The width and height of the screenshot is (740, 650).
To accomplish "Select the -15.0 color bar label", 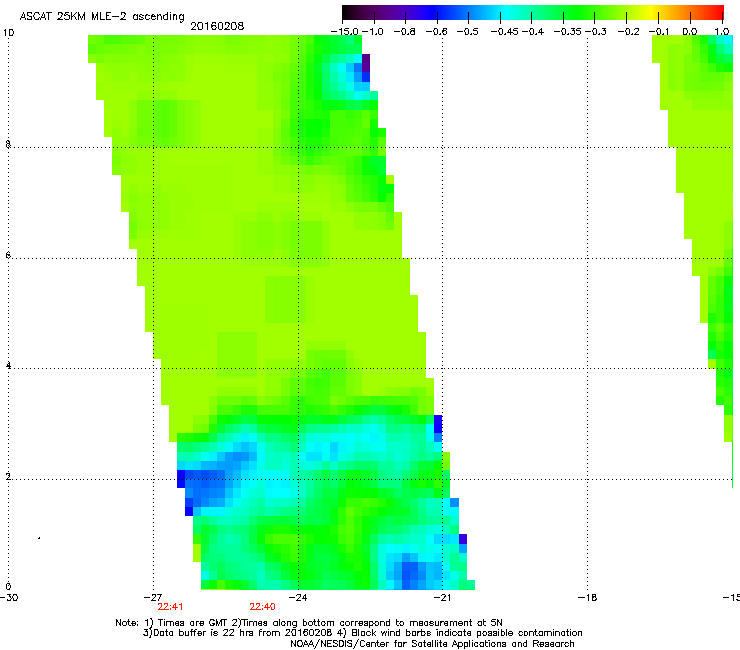I will (x=345, y=32).
